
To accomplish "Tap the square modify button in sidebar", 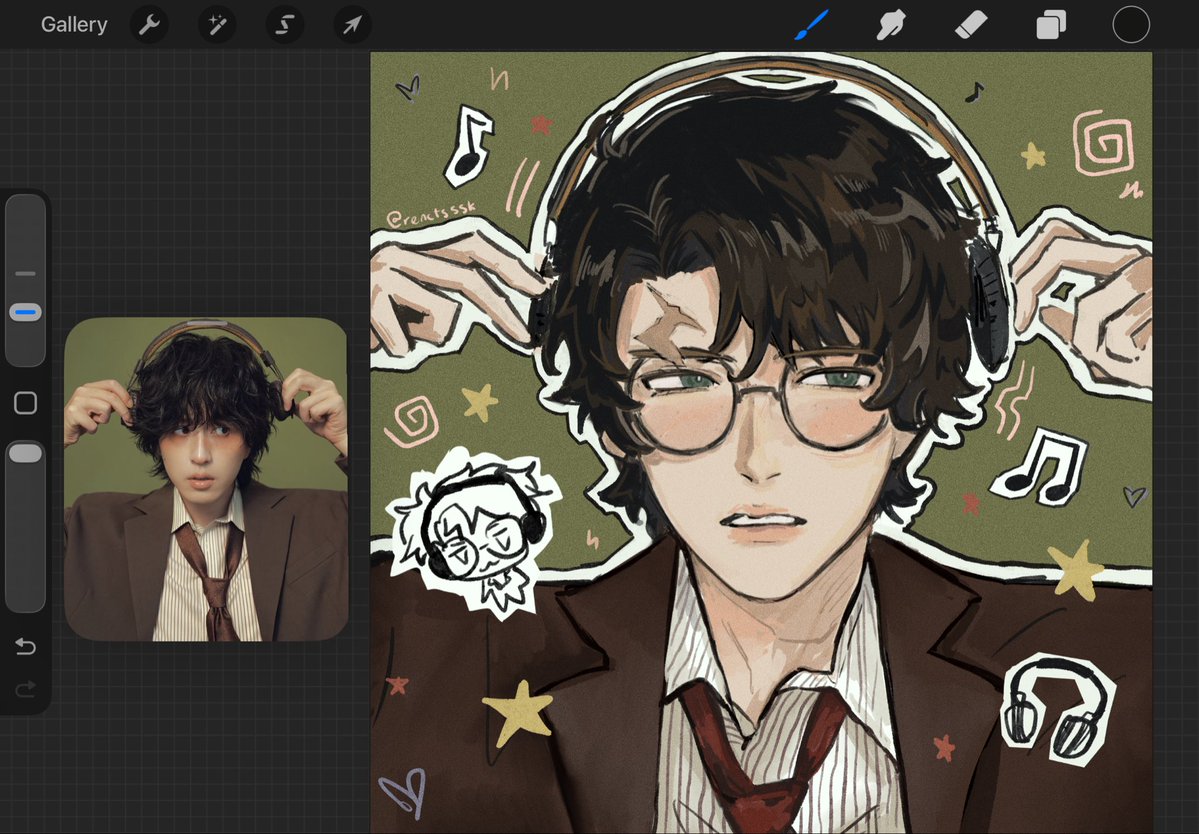I will tap(25, 403).
